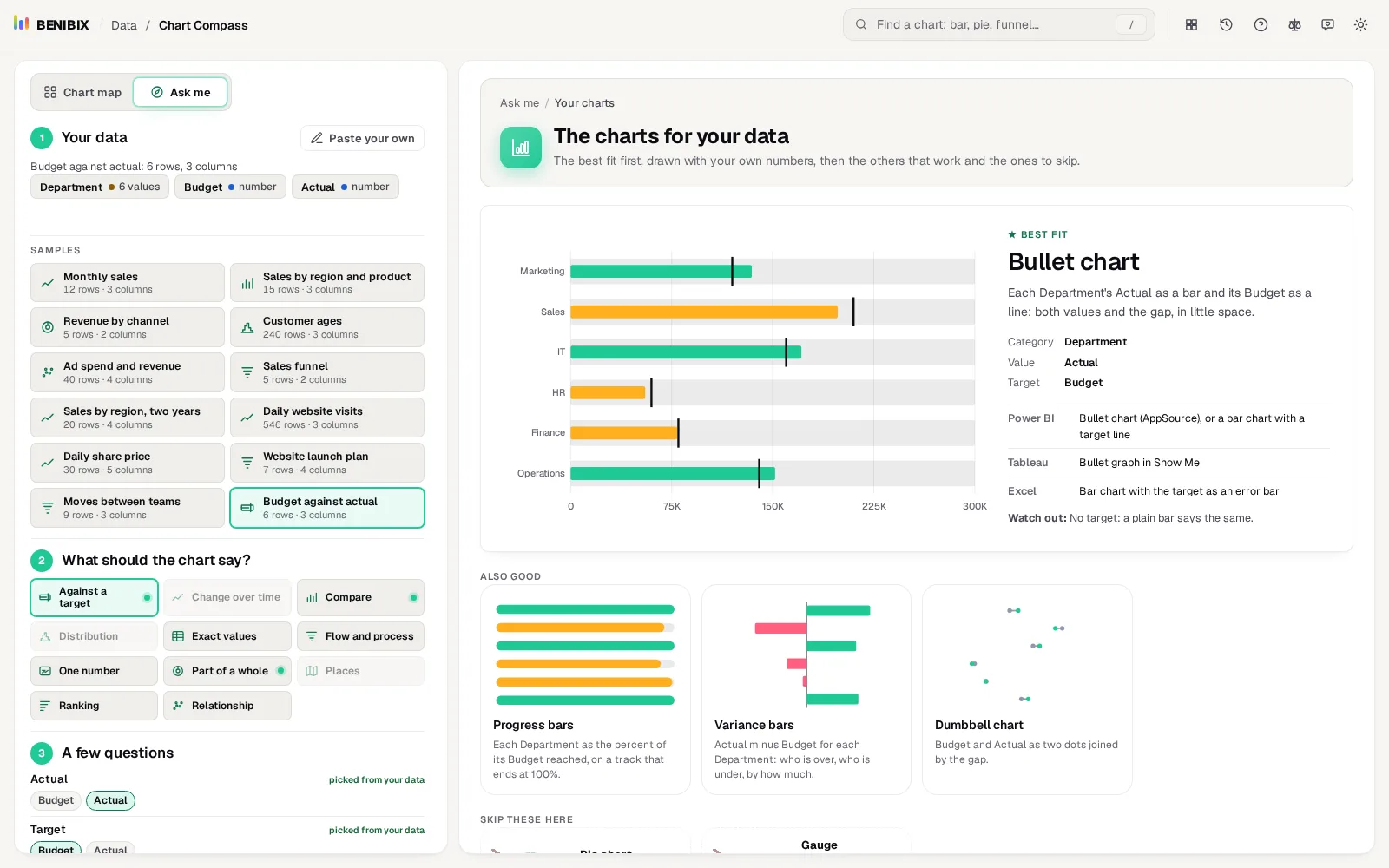Toggle the Flow and process goal
Screen dimensions: 1389x868
pyautogui.click(x=360, y=636)
